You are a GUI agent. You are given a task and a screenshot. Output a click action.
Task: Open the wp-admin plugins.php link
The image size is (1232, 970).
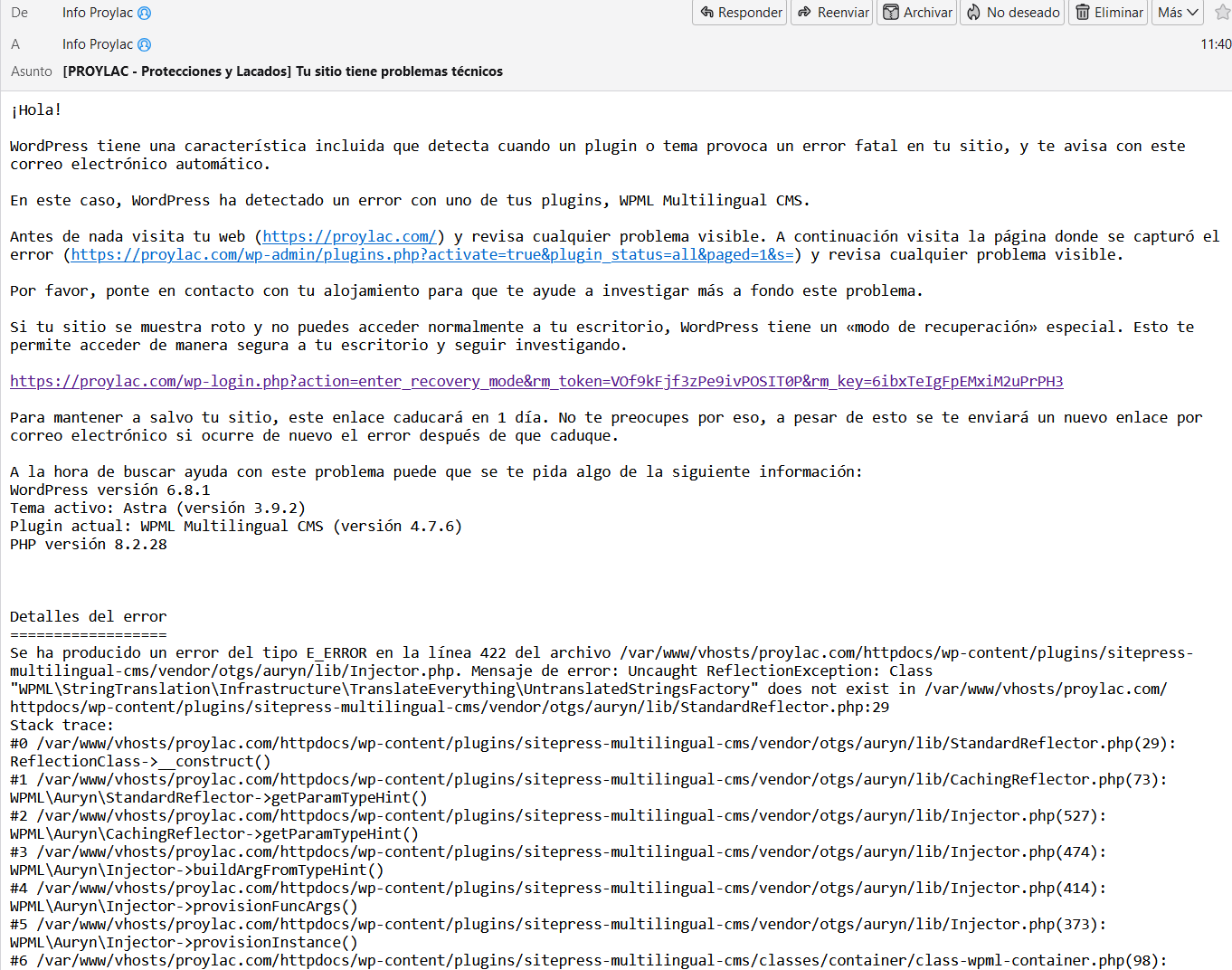click(x=432, y=254)
